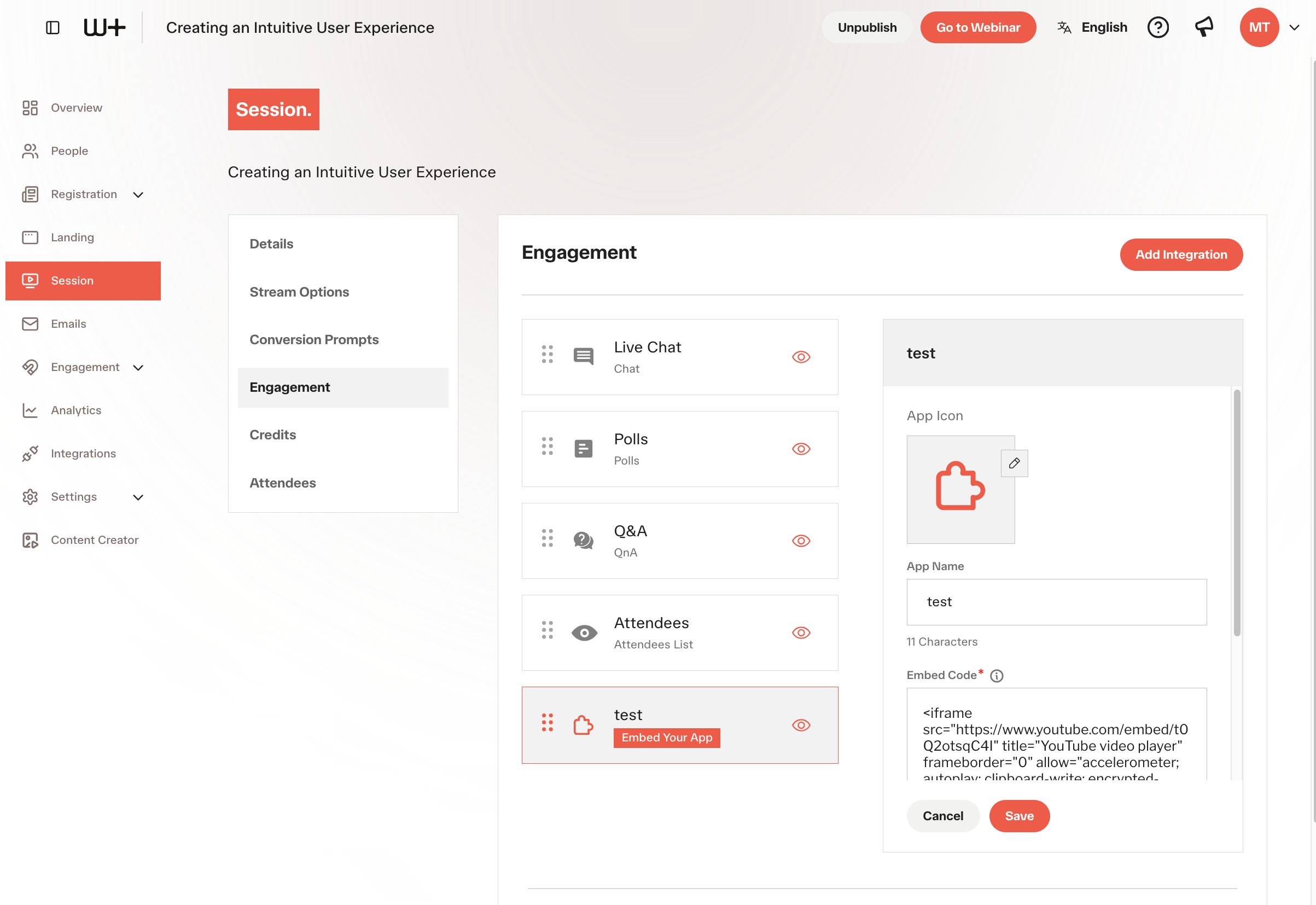The width and height of the screenshot is (1316, 905).
Task: Click the Q&A drag handle
Action: [x=547, y=538]
